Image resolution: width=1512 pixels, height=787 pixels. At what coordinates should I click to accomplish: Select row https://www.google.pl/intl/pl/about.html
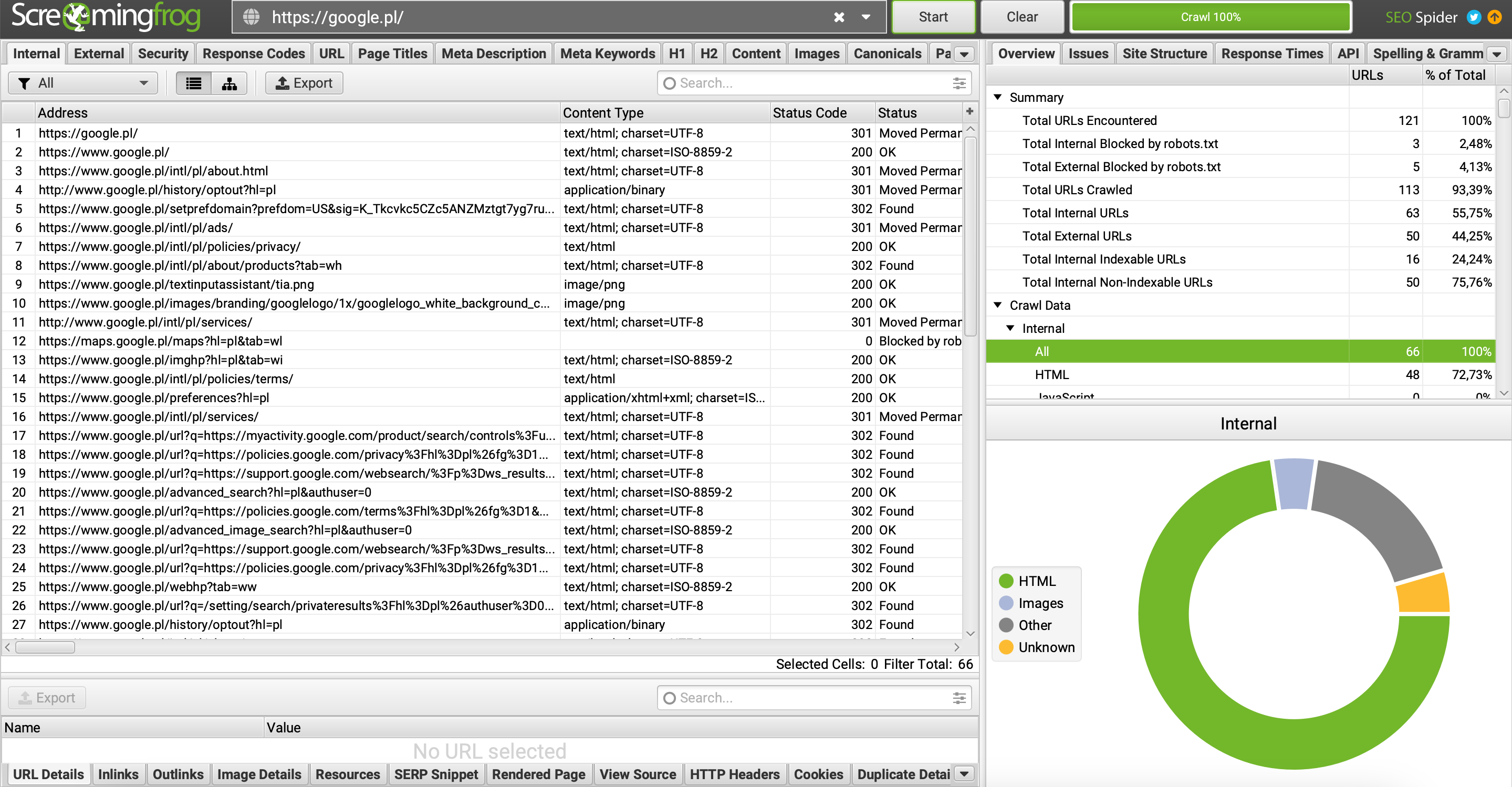481,171
